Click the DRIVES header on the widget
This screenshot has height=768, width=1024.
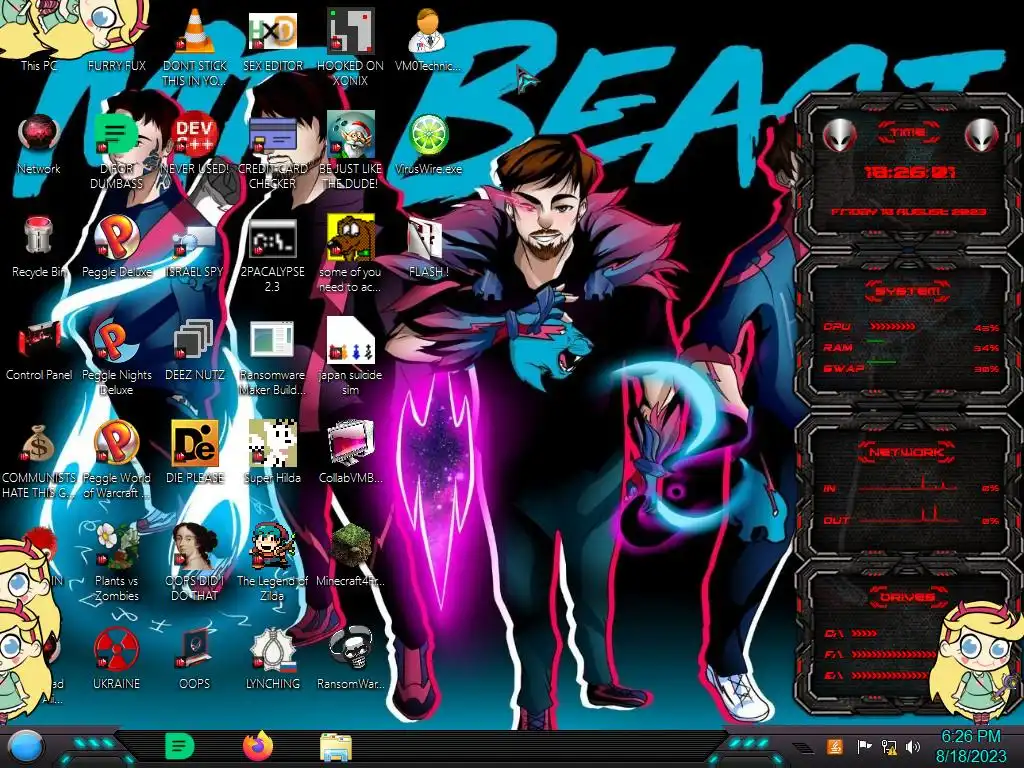(x=908, y=597)
